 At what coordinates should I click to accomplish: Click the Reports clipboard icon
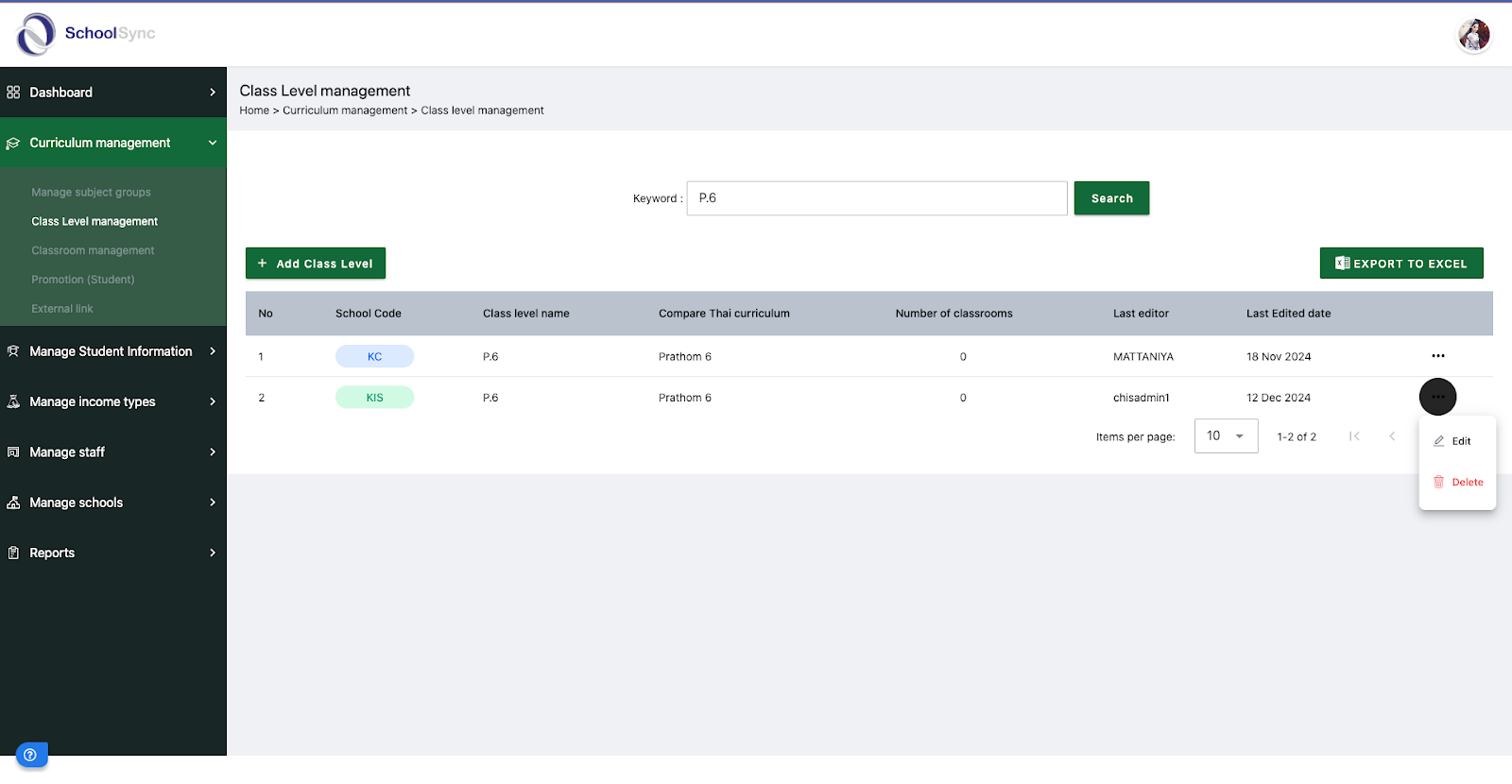(13, 553)
